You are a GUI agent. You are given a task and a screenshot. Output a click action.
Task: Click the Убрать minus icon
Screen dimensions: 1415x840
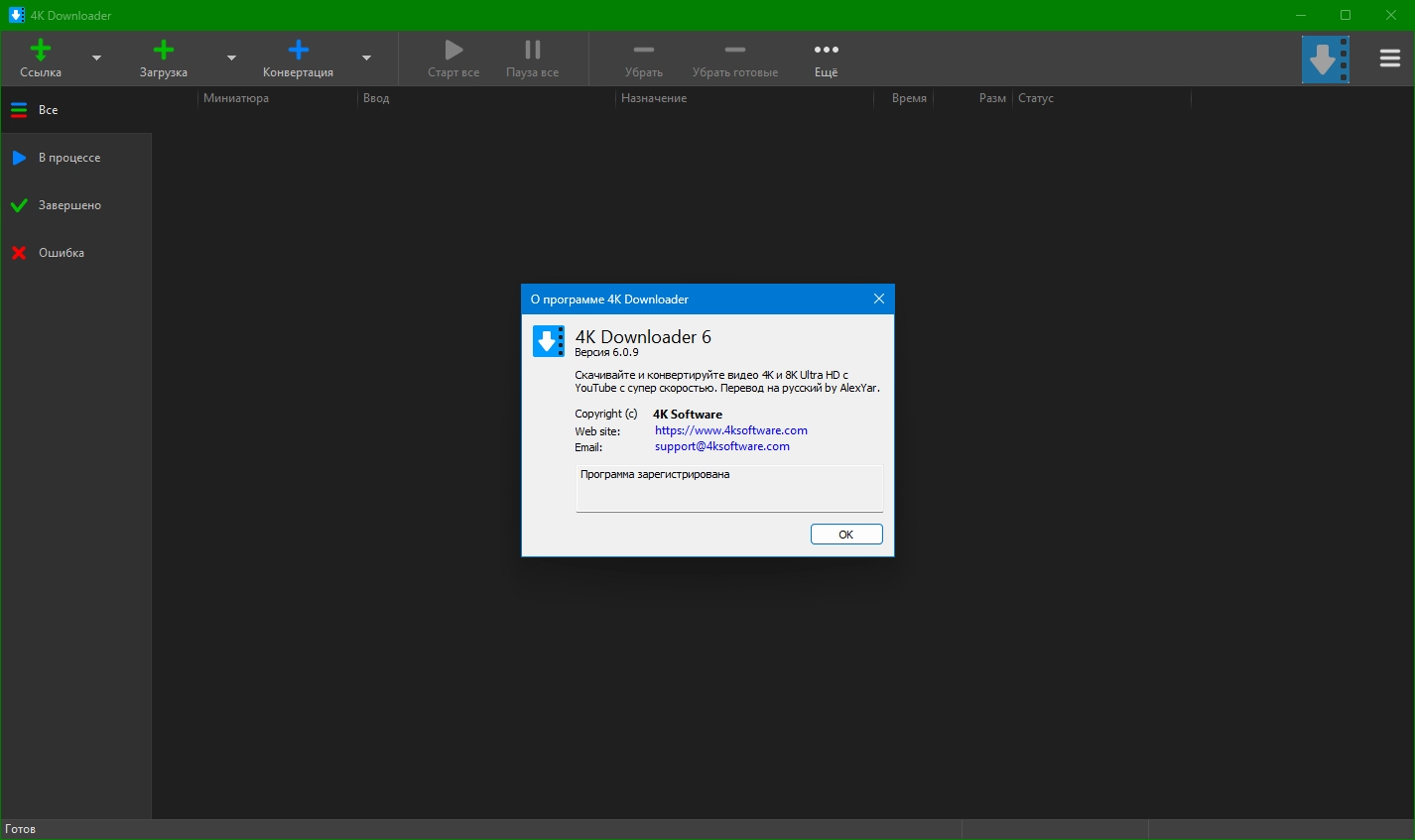coord(644,51)
